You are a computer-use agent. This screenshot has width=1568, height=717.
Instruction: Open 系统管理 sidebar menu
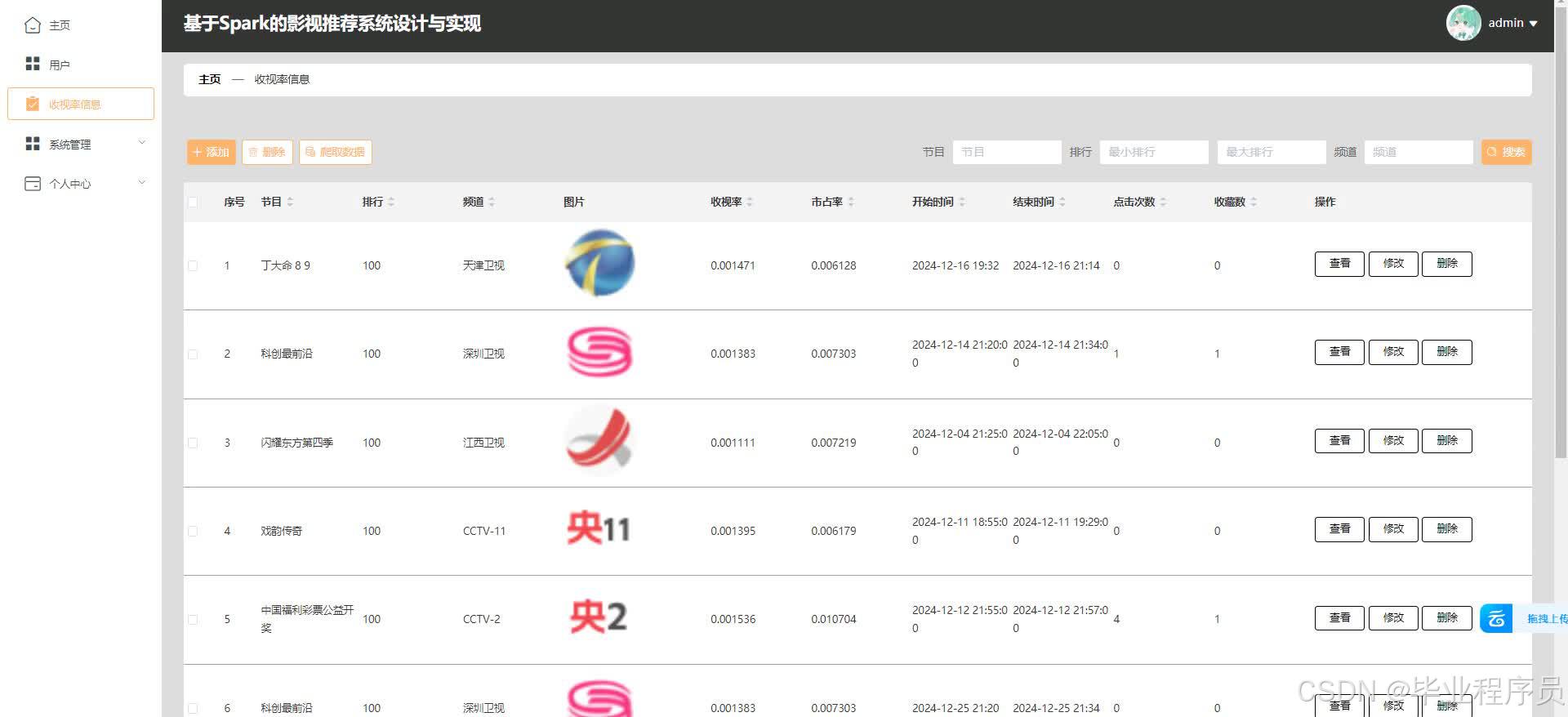click(81, 144)
